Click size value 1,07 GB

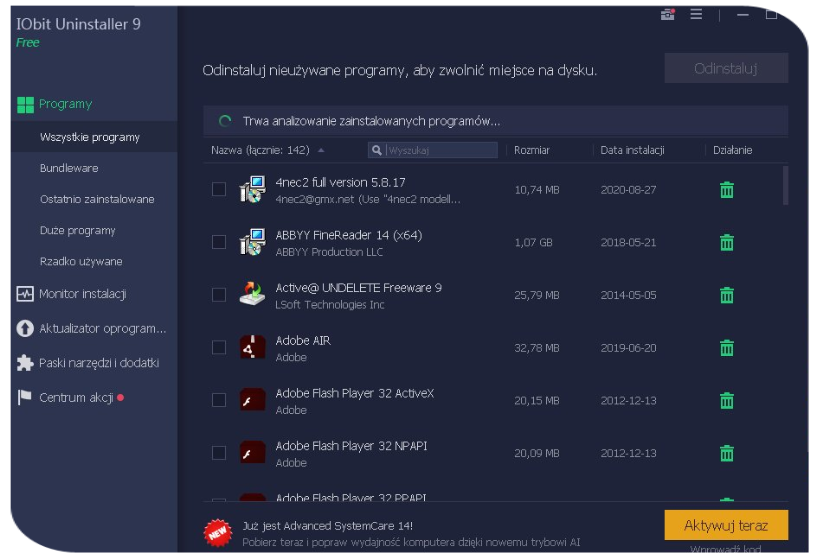[x=533, y=243]
